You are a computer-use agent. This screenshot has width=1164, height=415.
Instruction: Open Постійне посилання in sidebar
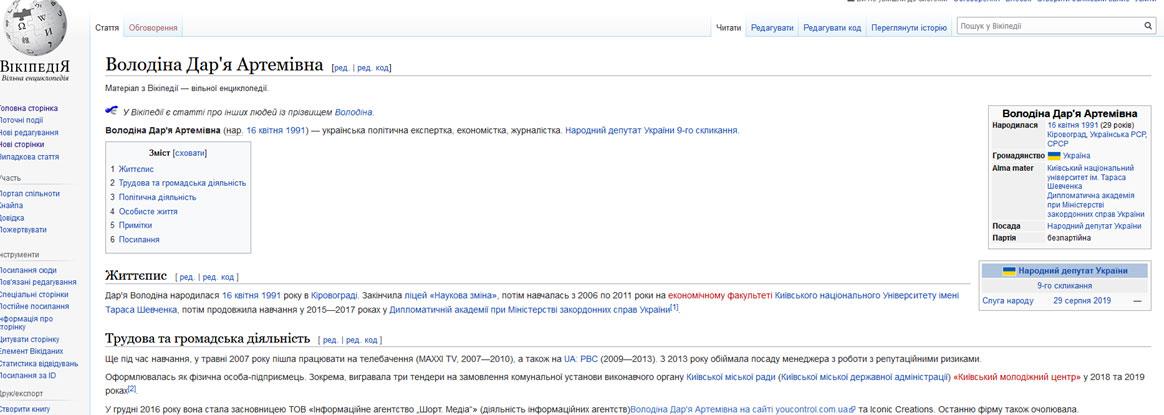[x=35, y=306]
